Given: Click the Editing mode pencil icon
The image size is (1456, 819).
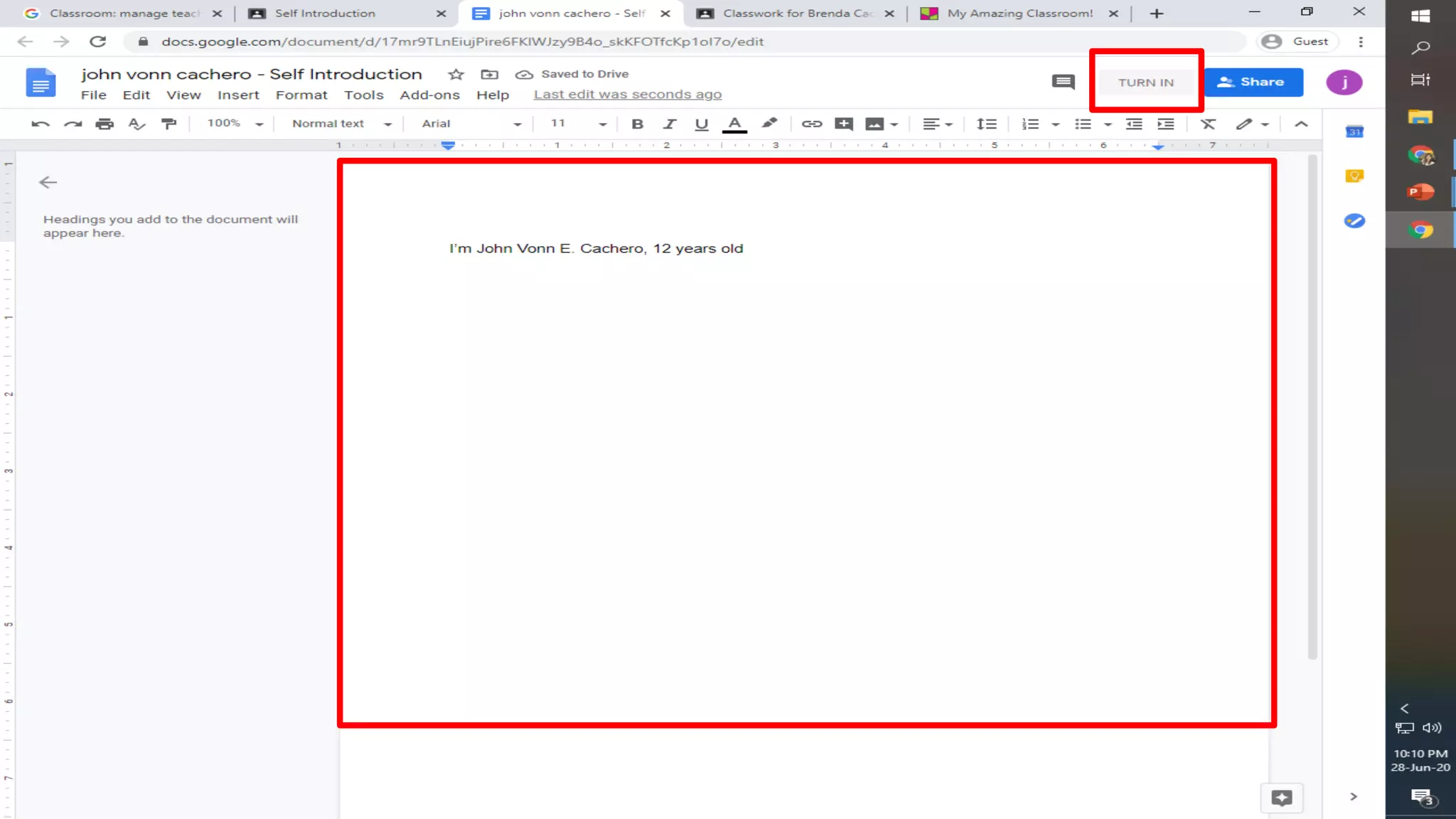Looking at the screenshot, I should 1243,124.
